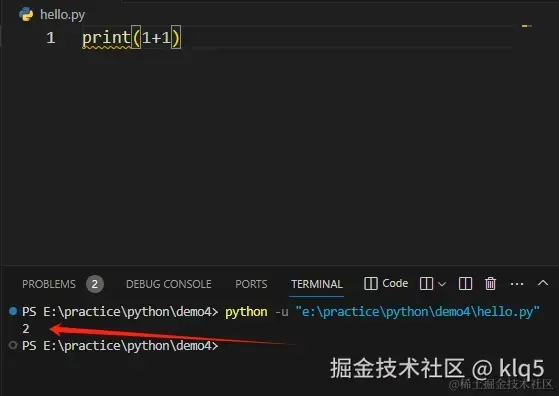Click line number 1 in the gutter
The height and width of the screenshot is (396, 559).
tap(51, 37)
